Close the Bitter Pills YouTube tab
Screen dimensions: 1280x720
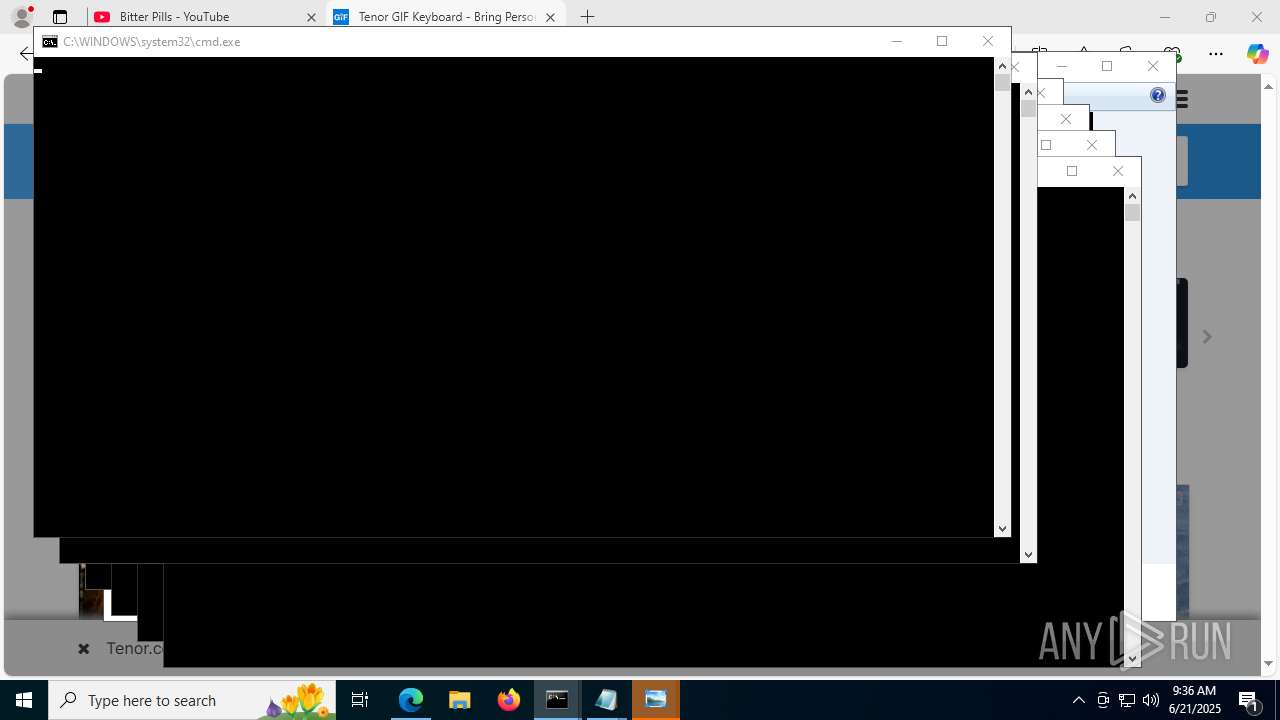coord(311,17)
